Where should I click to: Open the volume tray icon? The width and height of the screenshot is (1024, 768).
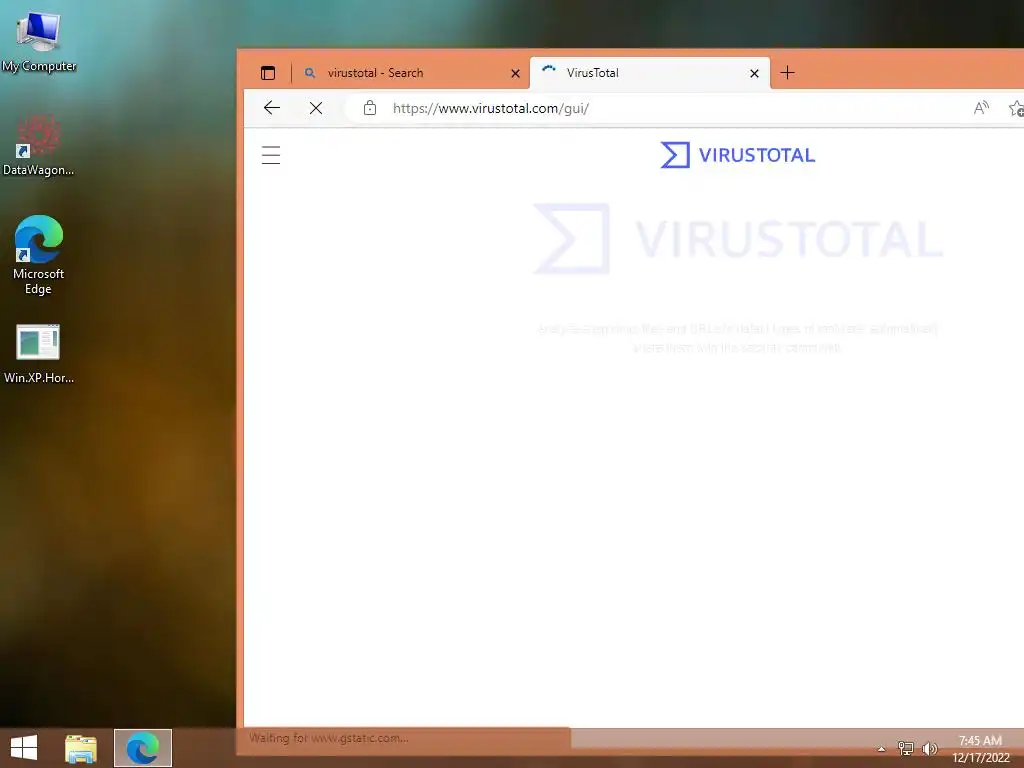[929, 748]
